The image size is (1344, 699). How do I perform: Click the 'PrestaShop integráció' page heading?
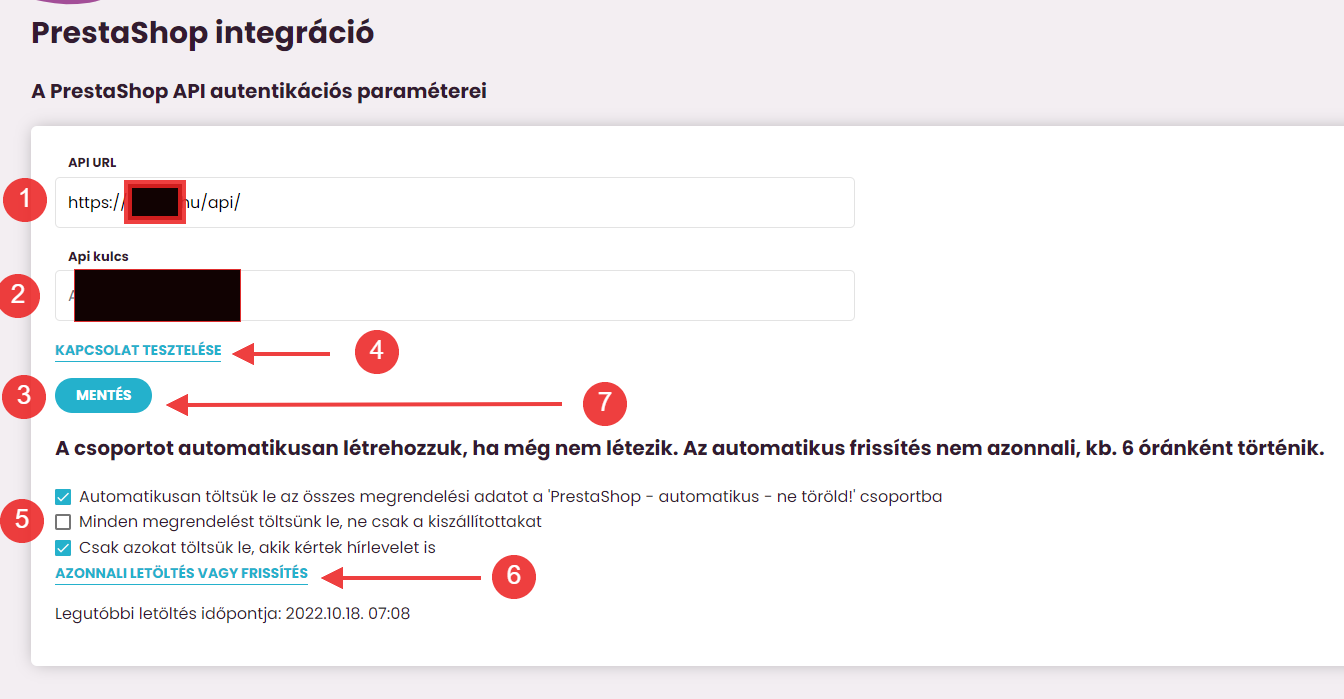pos(203,33)
